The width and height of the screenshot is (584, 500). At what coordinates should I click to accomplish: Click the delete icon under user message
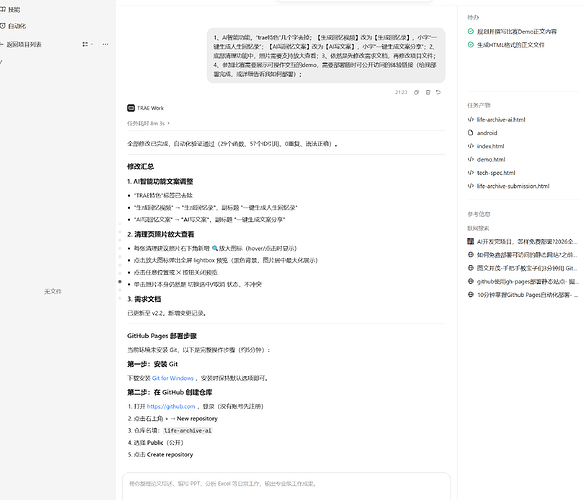point(428,92)
